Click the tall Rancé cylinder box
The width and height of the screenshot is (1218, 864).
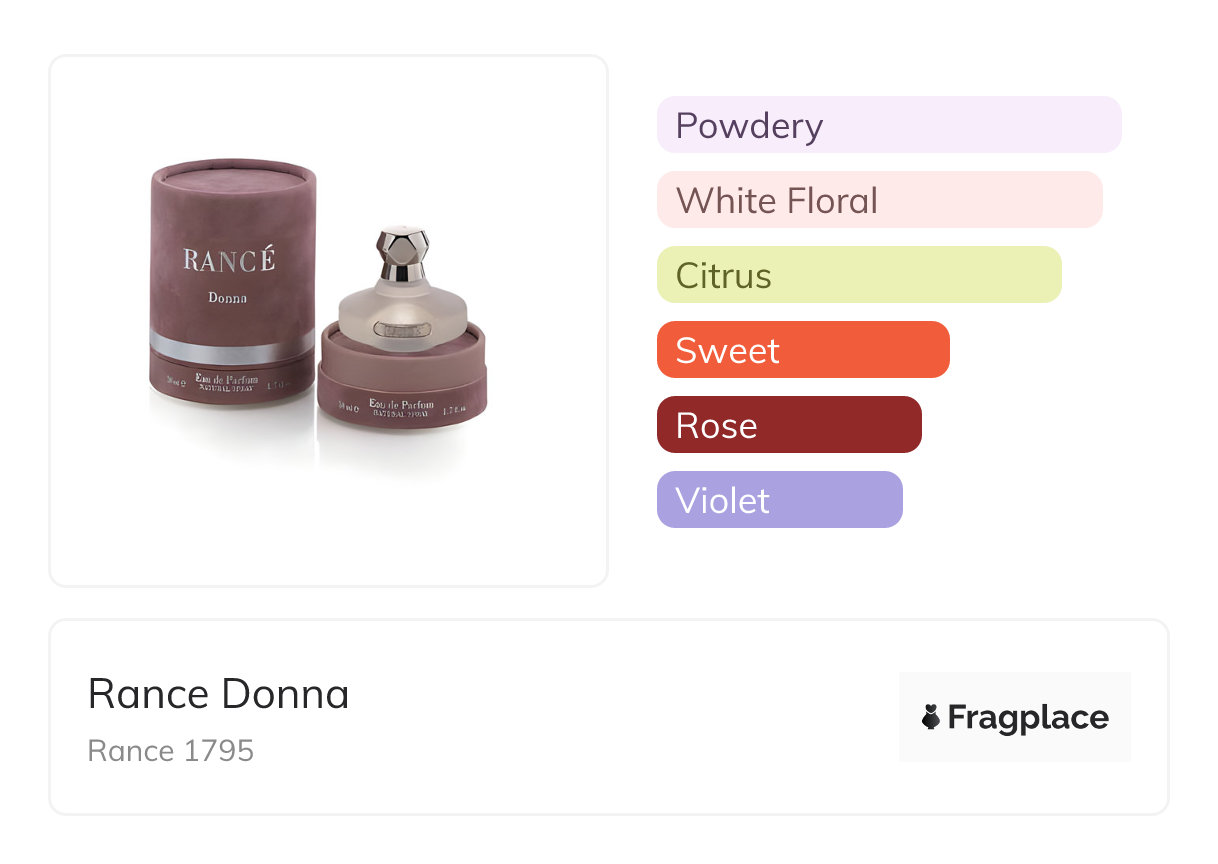[x=230, y=280]
